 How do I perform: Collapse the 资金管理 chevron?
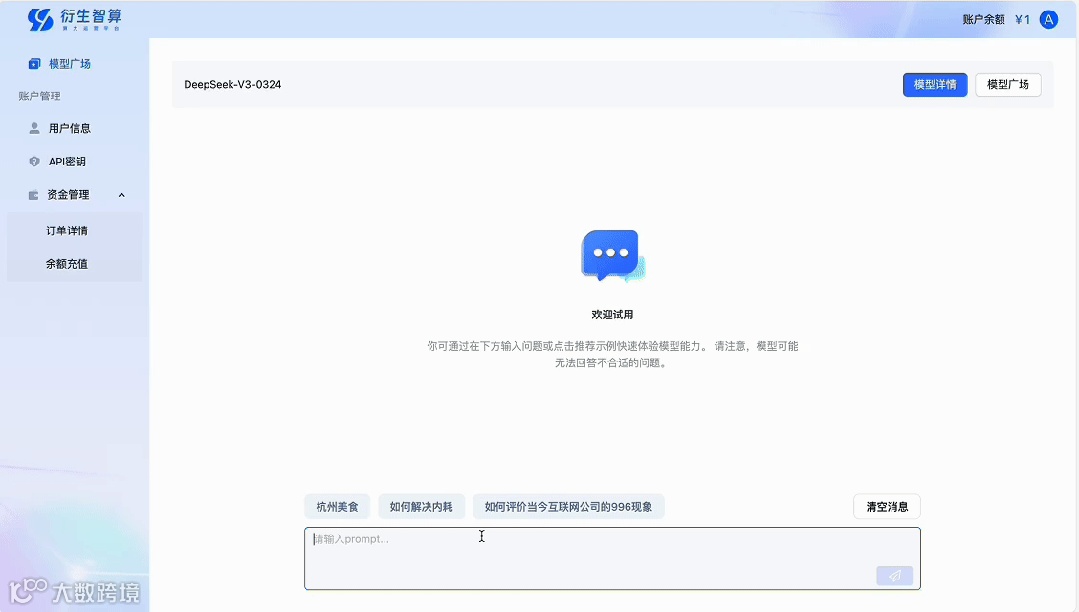coord(122,195)
